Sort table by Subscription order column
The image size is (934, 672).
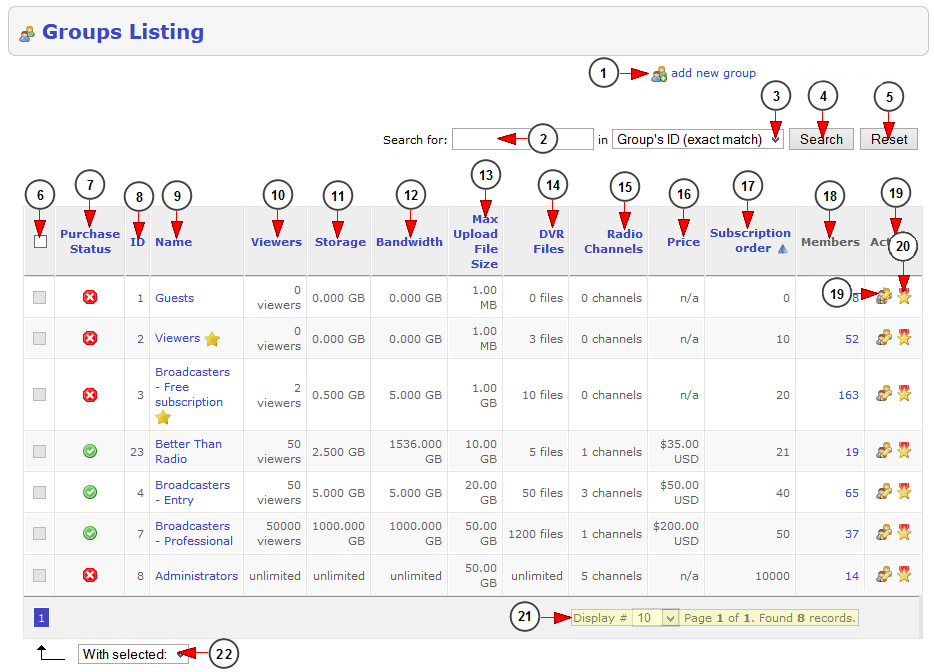coord(749,241)
